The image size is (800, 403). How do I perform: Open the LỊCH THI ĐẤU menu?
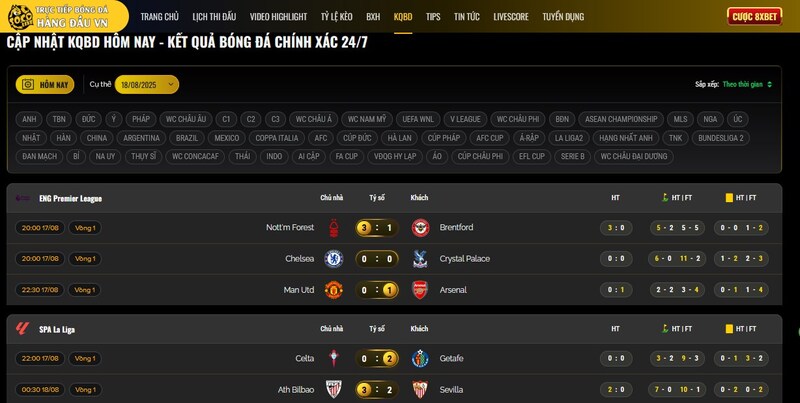[x=214, y=17]
